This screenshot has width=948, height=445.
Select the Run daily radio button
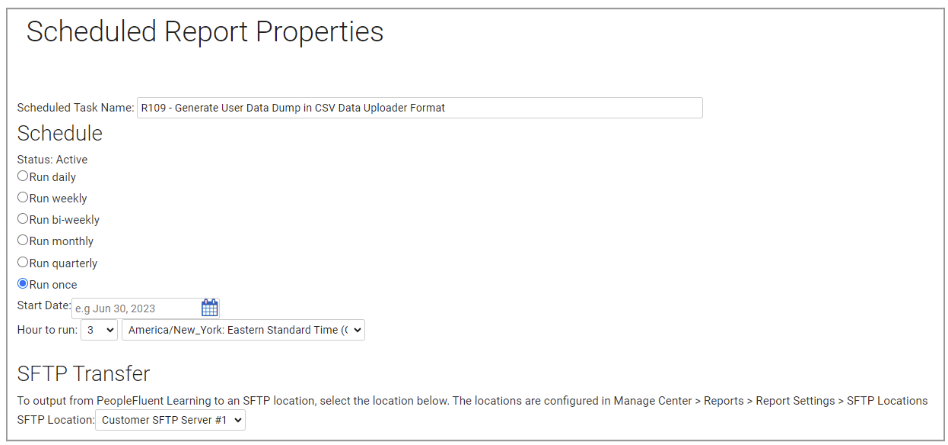click(22, 176)
